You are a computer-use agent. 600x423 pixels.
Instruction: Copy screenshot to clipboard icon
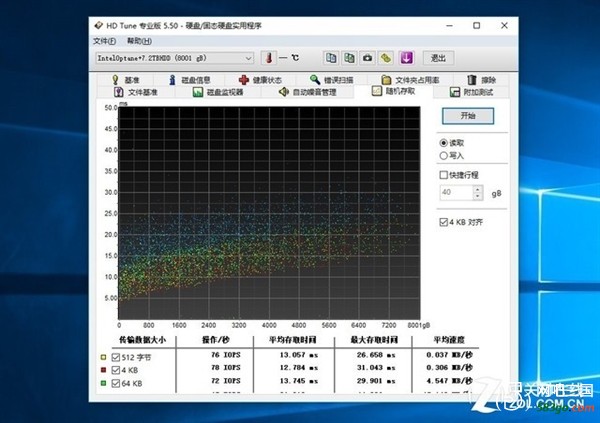click(x=349, y=58)
